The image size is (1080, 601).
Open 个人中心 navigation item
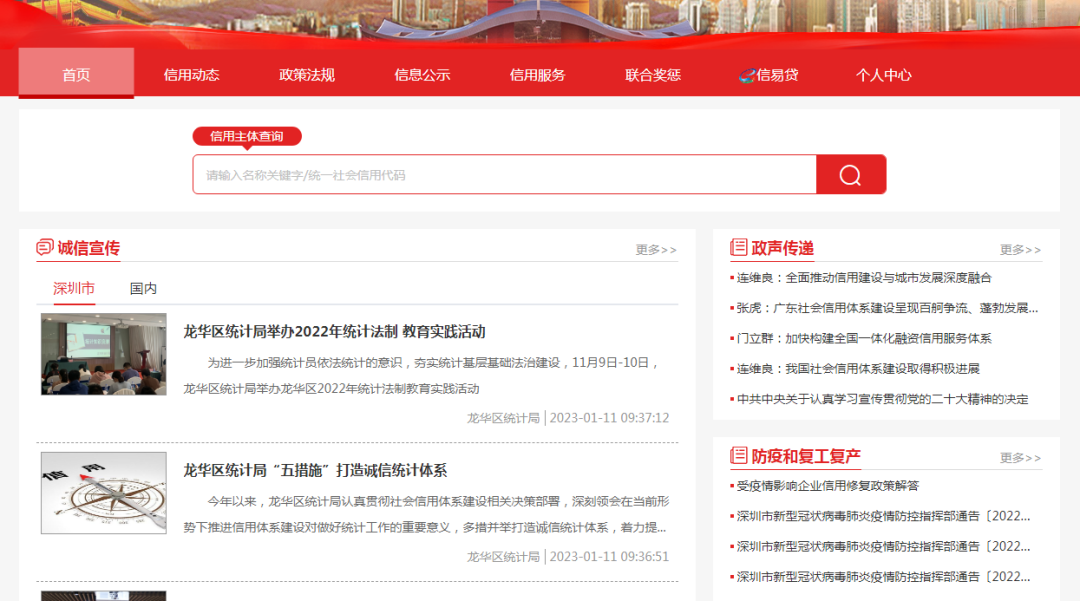click(883, 75)
